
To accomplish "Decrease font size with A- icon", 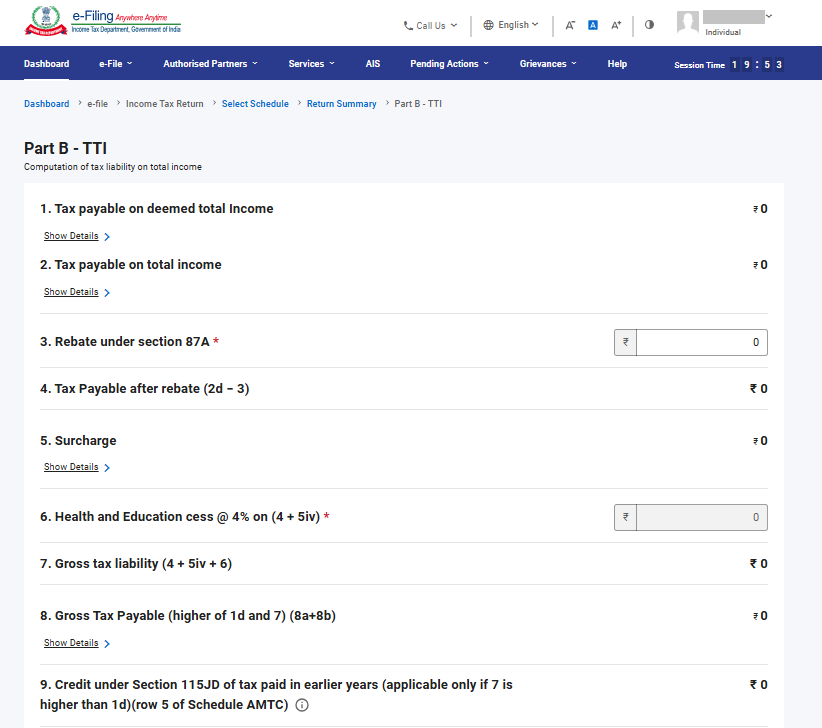I will tap(570, 25).
